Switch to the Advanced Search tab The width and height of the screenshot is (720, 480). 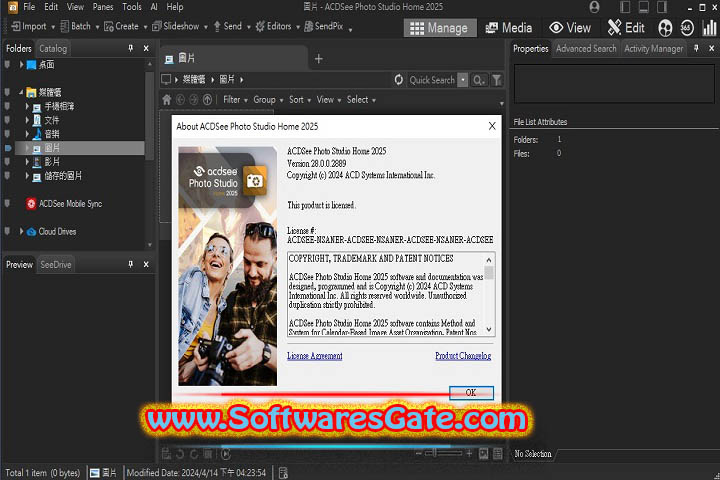coord(586,48)
